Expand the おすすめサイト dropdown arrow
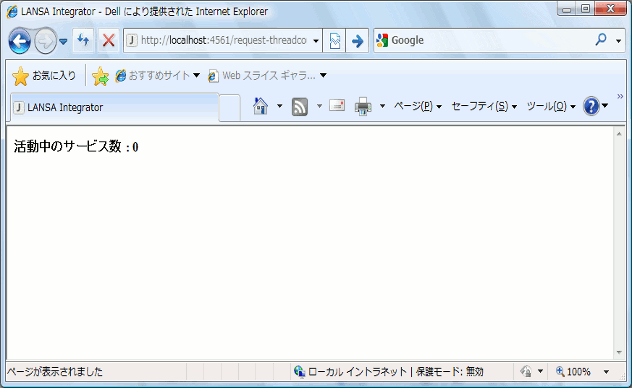 point(196,75)
